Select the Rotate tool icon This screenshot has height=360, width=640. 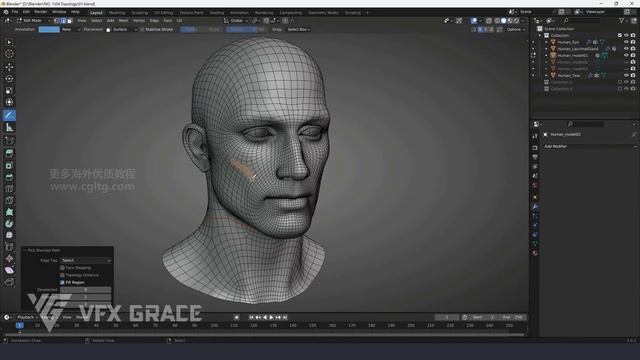pyautogui.click(x=9, y=78)
